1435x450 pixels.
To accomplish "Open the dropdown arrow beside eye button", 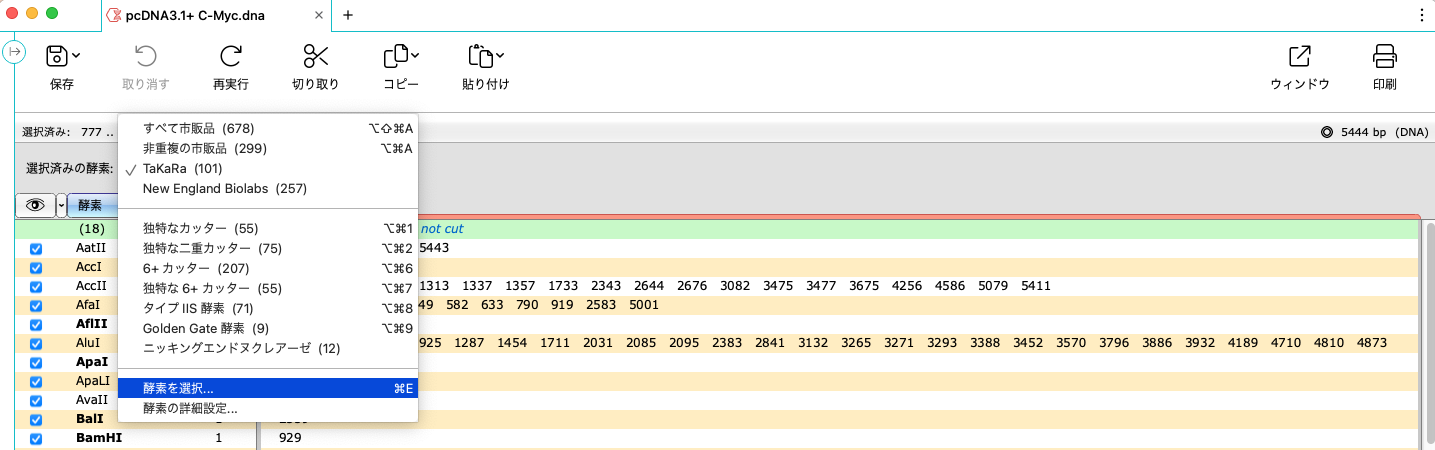I will 61,205.
